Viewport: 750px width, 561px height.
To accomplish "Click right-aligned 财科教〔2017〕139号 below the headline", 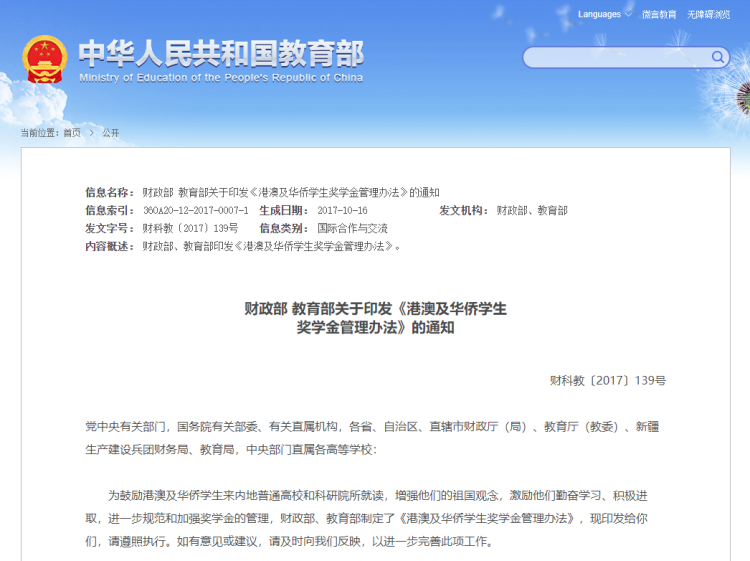I will [607, 381].
